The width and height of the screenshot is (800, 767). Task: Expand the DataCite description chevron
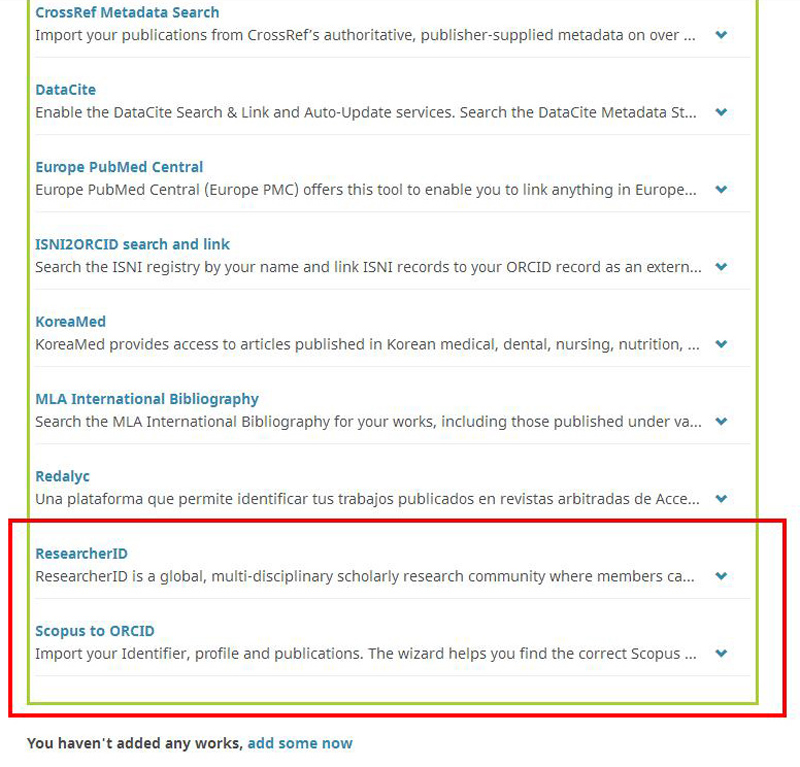(x=721, y=112)
